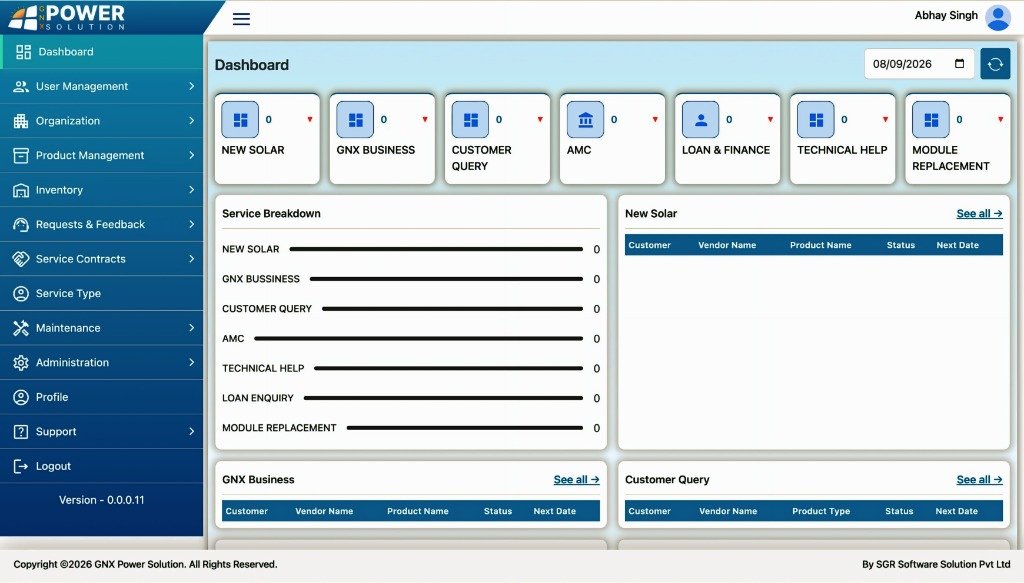Open the GNX BUSINESS card red dropdown arrow
This screenshot has height=583, width=1024.
pos(424,119)
